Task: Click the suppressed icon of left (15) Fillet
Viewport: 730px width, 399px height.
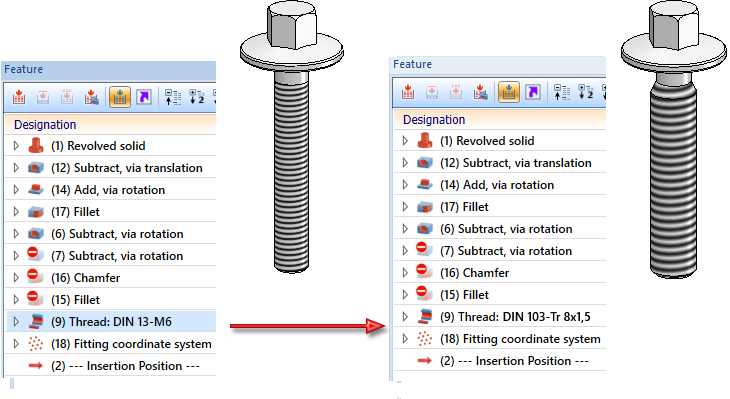Action: (35, 299)
